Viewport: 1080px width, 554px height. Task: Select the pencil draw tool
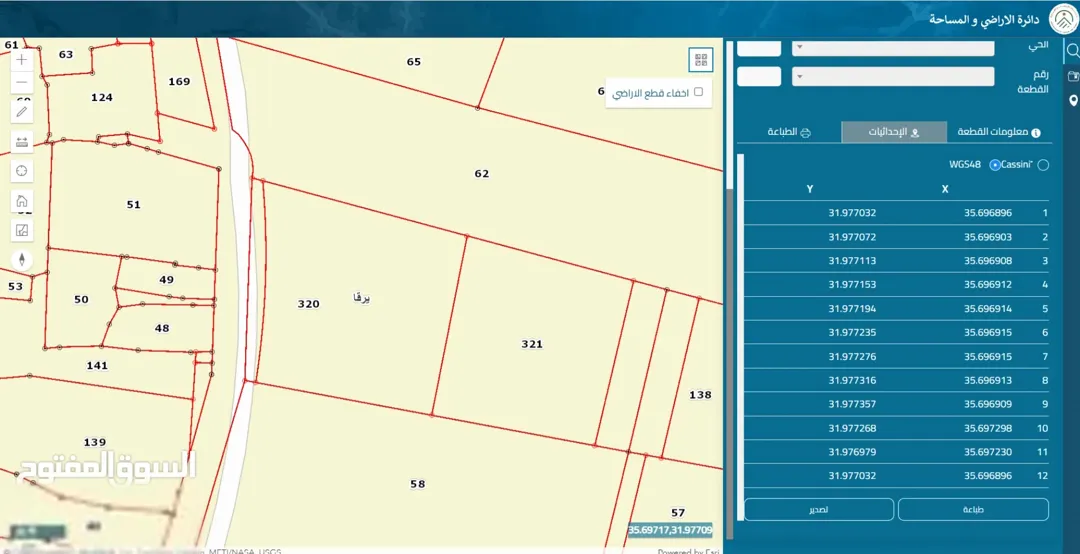coord(22,112)
